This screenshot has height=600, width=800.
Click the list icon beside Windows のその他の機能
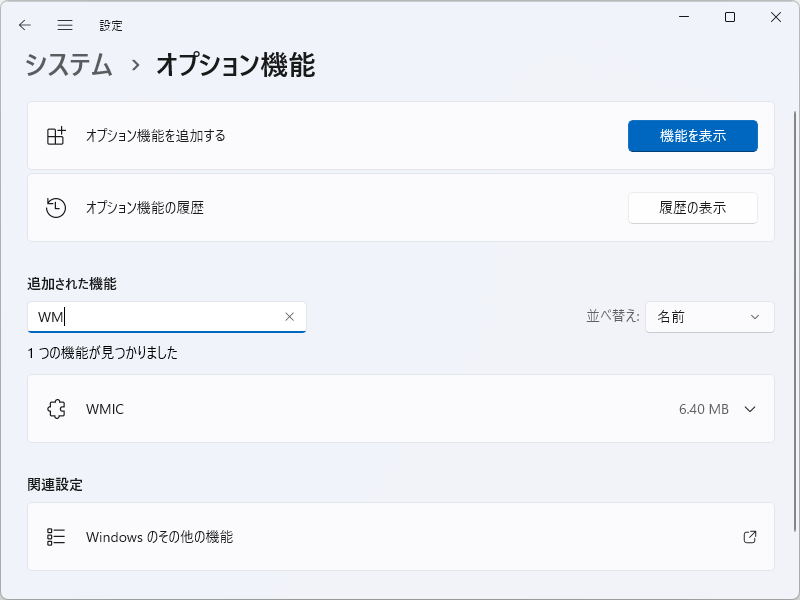(x=57, y=537)
